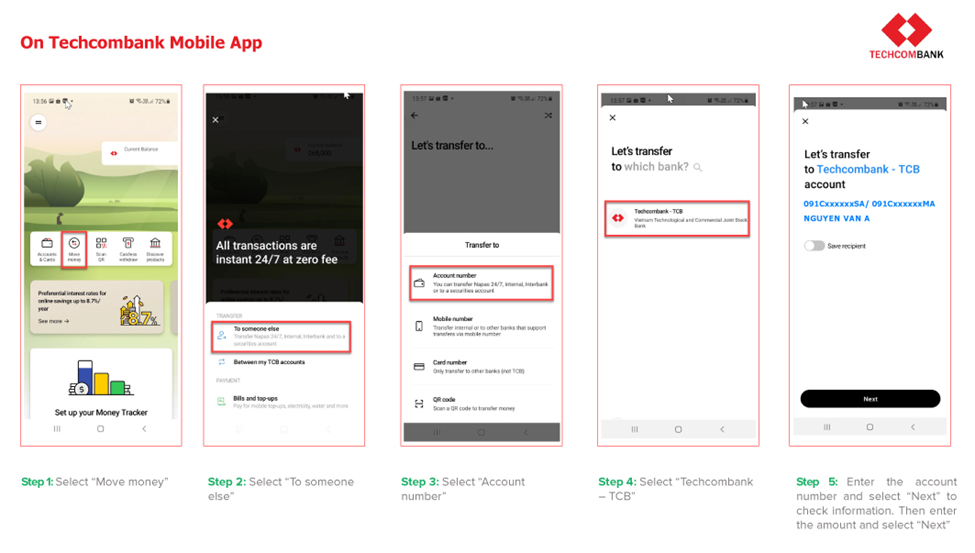Tap card icon beside Card number
The height and width of the screenshot is (553, 975).
pyautogui.click(x=419, y=366)
